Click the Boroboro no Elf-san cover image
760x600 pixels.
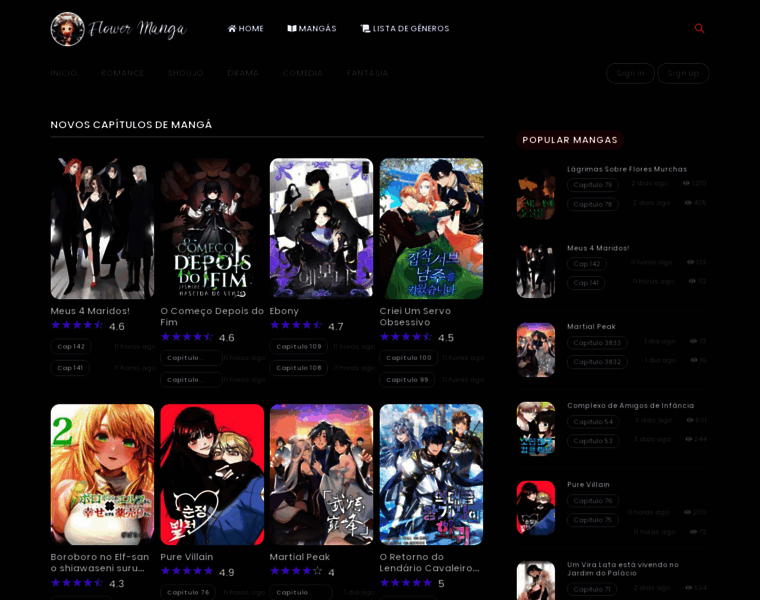(102, 474)
